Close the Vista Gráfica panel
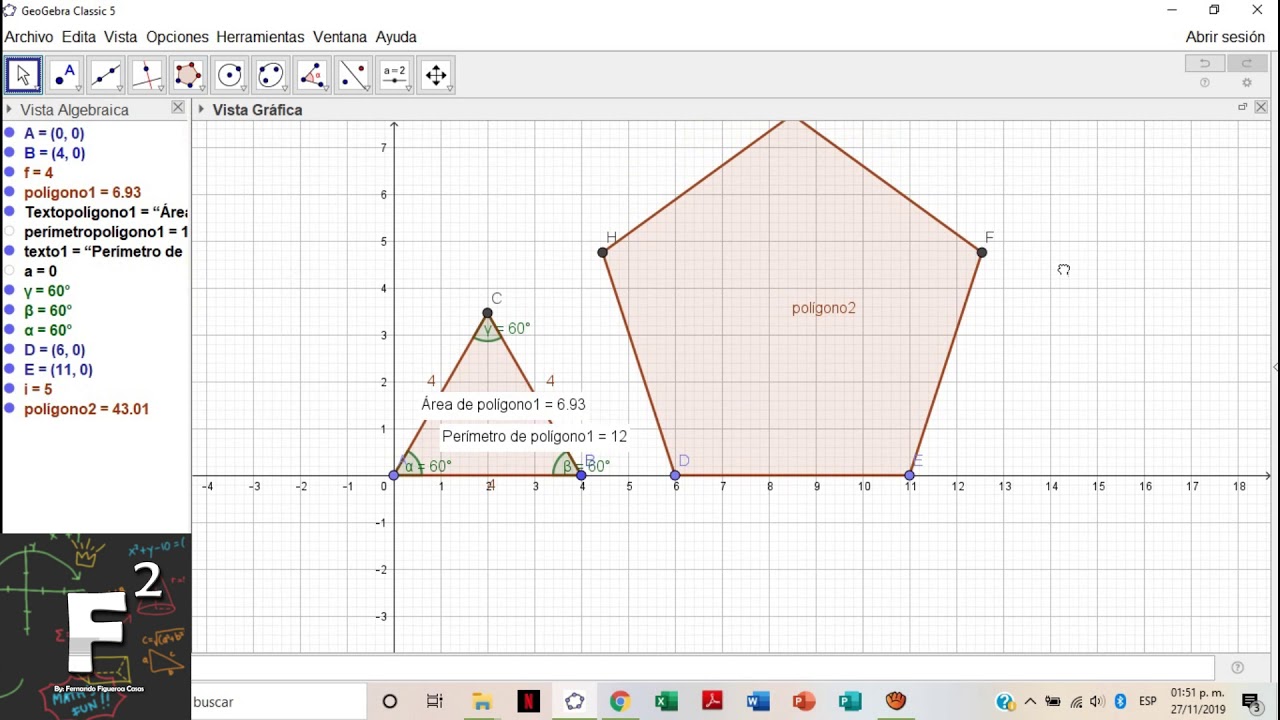Viewport: 1280px width, 720px height. coord(1261,107)
